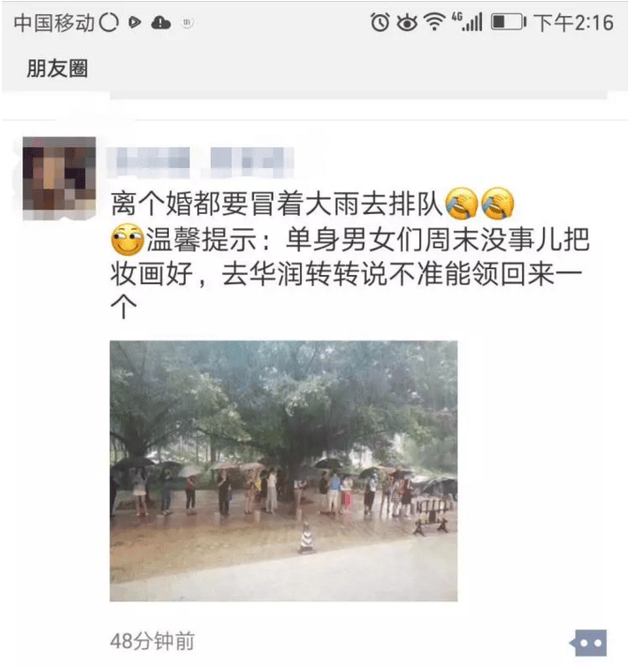Viewport: 630px width, 668px height.
Task: Tap the eye comfort status icon
Action: point(407,23)
